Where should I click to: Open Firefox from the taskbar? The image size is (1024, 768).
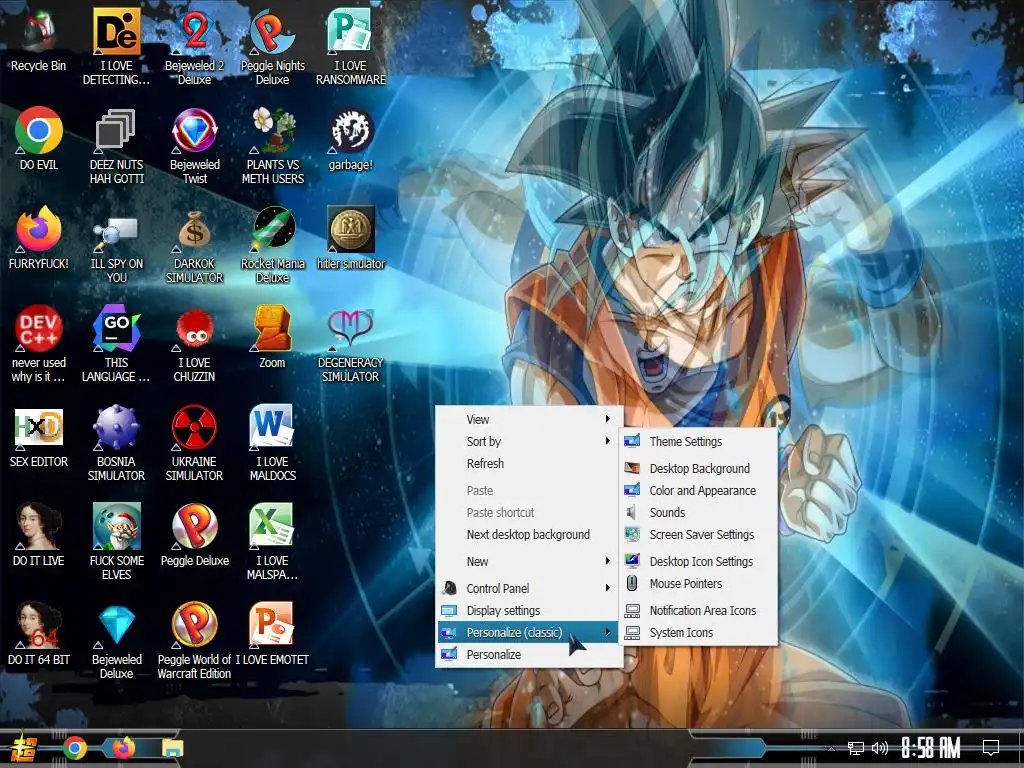point(123,748)
